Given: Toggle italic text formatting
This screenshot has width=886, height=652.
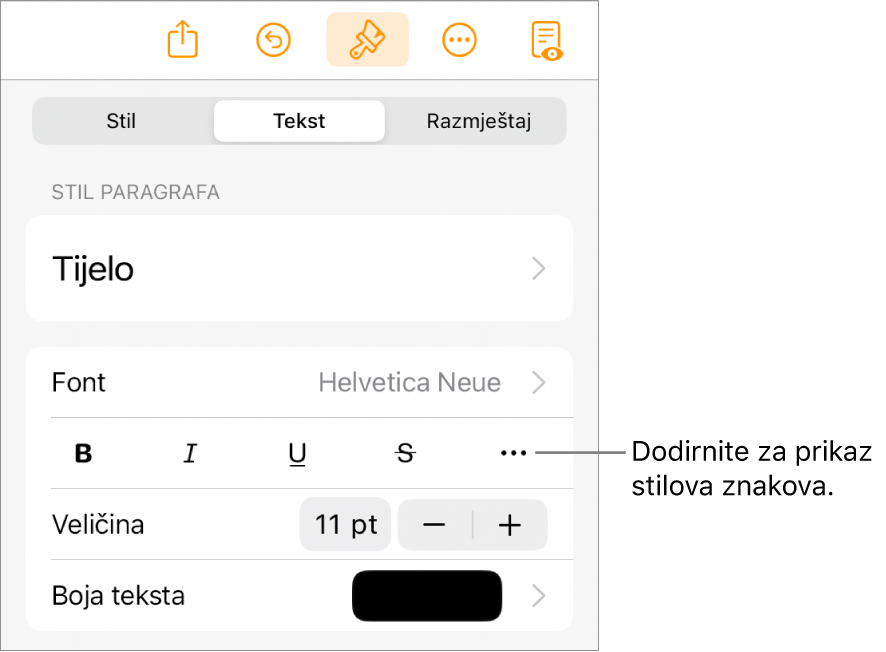Looking at the screenshot, I should tap(190, 454).
